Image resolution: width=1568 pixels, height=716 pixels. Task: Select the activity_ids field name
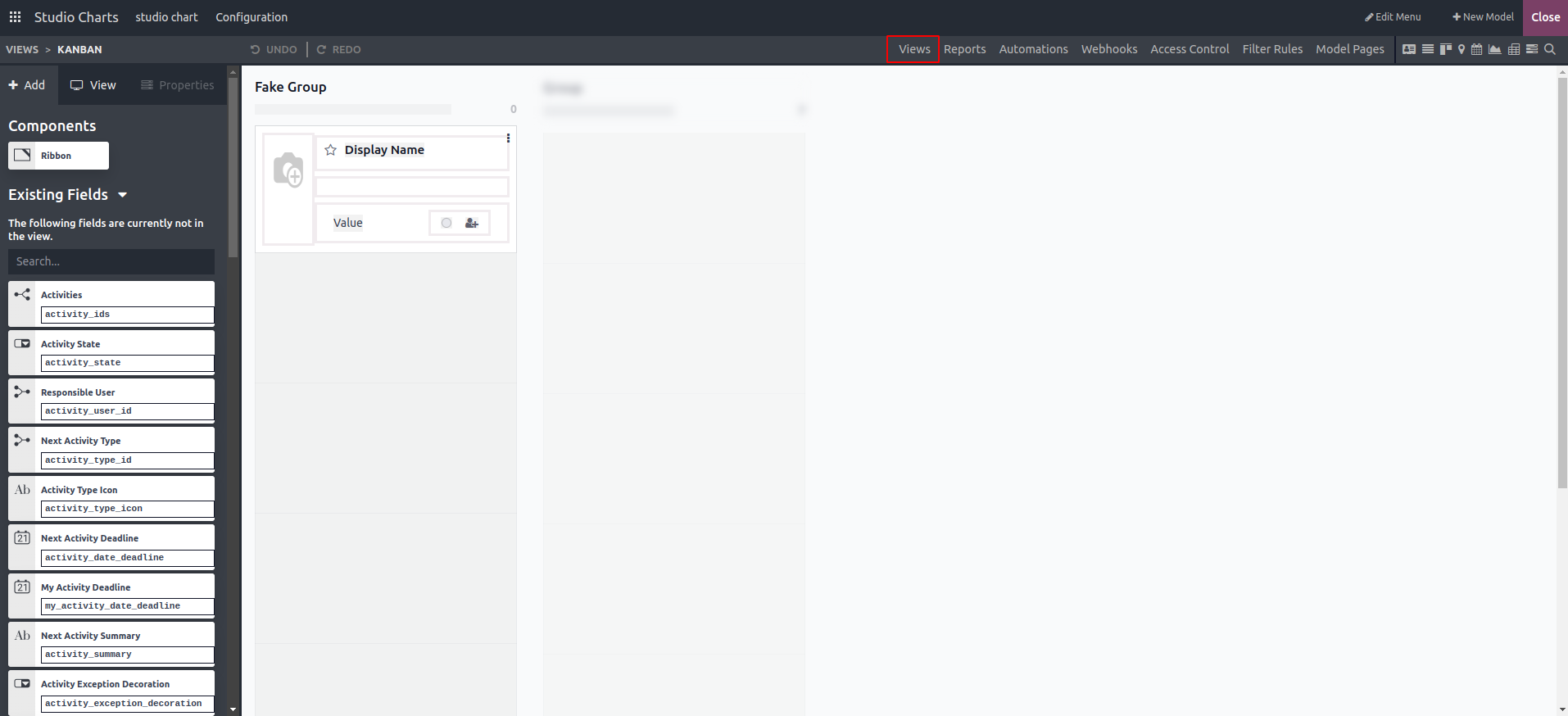click(x=127, y=315)
